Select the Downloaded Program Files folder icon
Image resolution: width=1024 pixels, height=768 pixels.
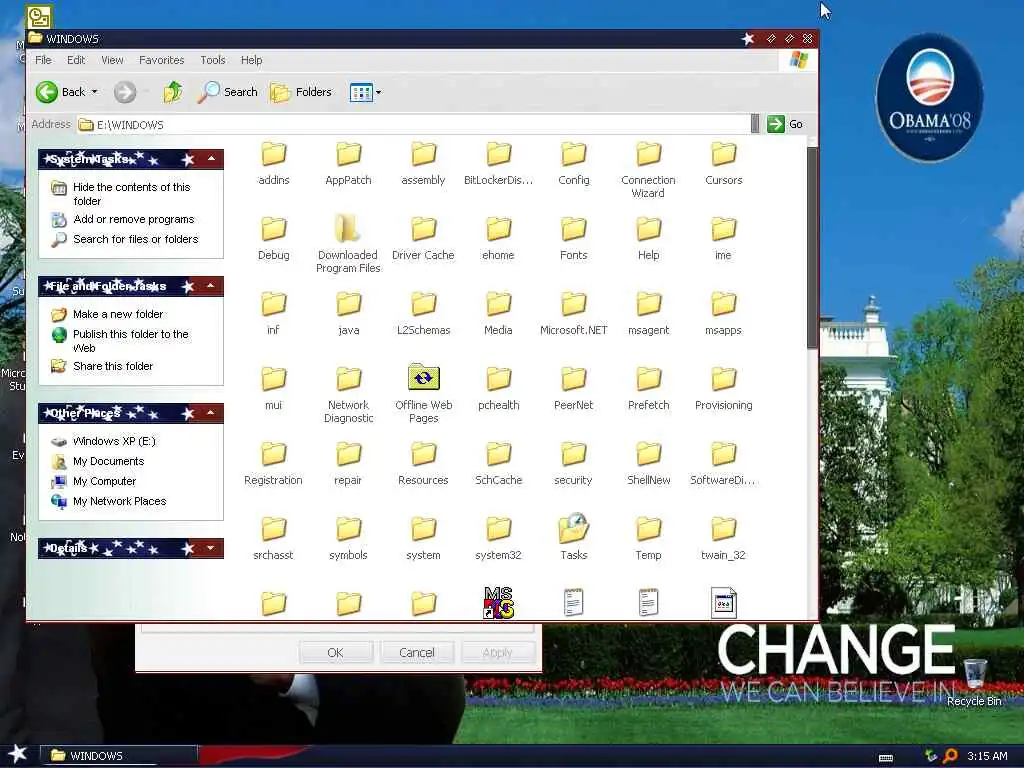tap(348, 229)
